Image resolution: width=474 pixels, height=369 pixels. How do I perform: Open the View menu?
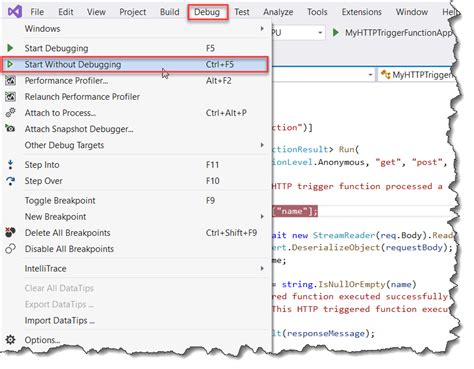96,12
